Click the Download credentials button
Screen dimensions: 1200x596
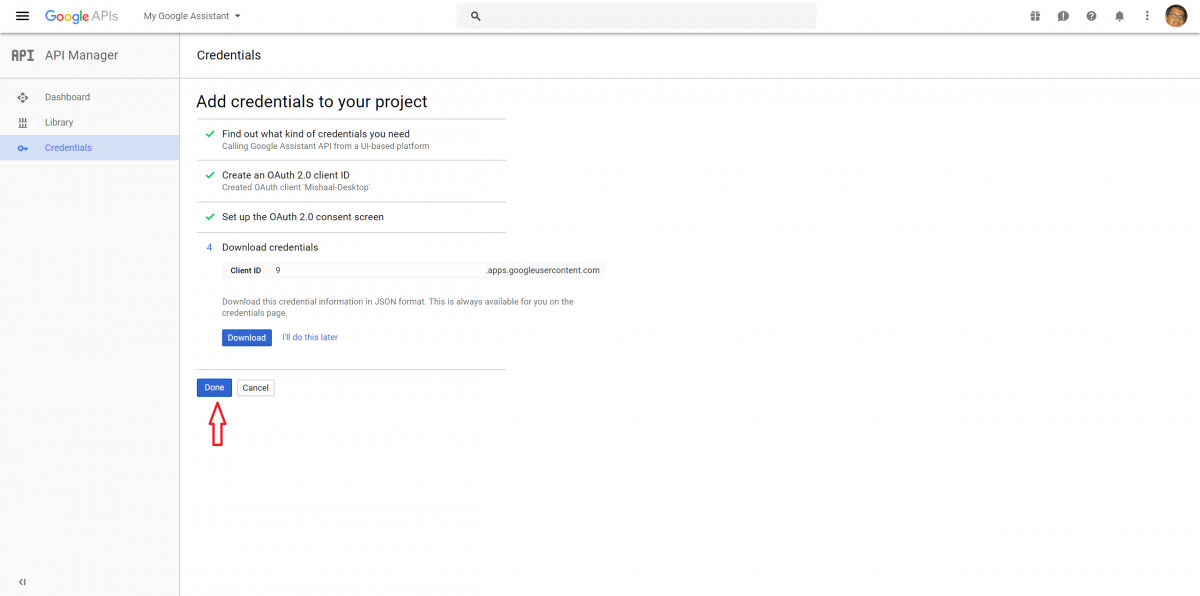(x=246, y=337)
